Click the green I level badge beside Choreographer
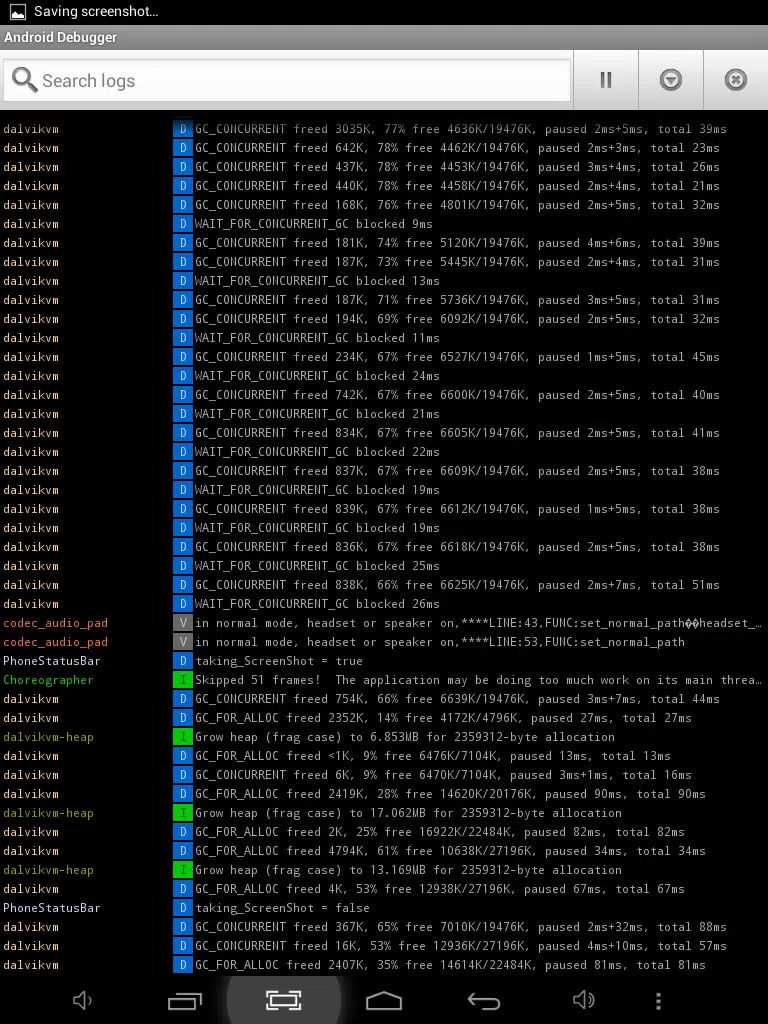Image resolution: width=768 pixels, height=1024 pixels. click(x=183, y=680)
